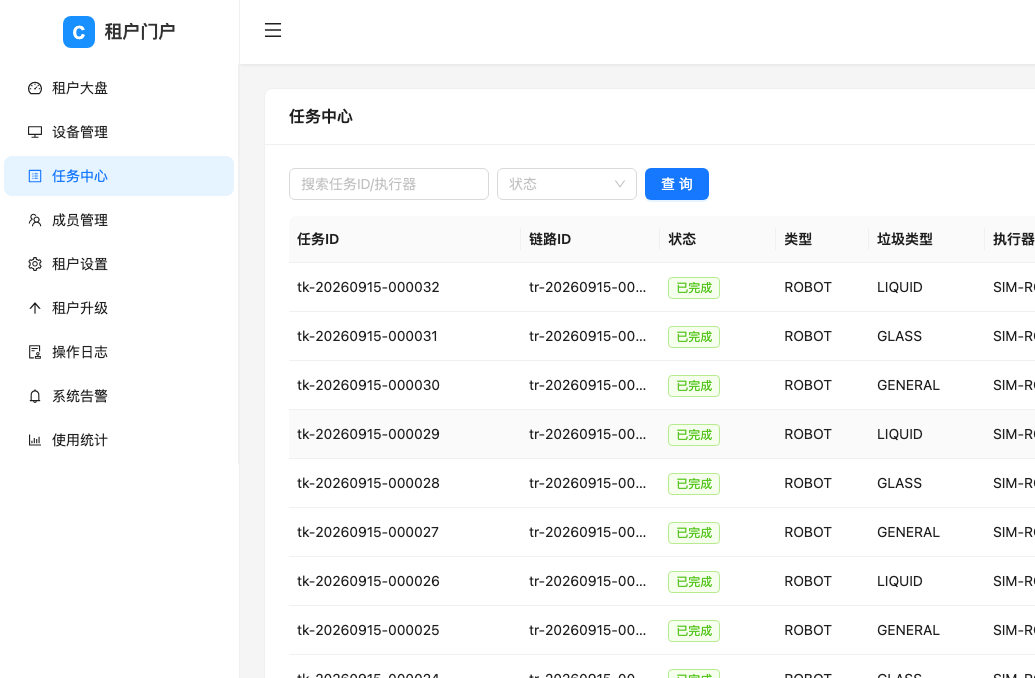Select task tk-20260915-000032
Screen dimensions: 1035x678
(368, 287)
